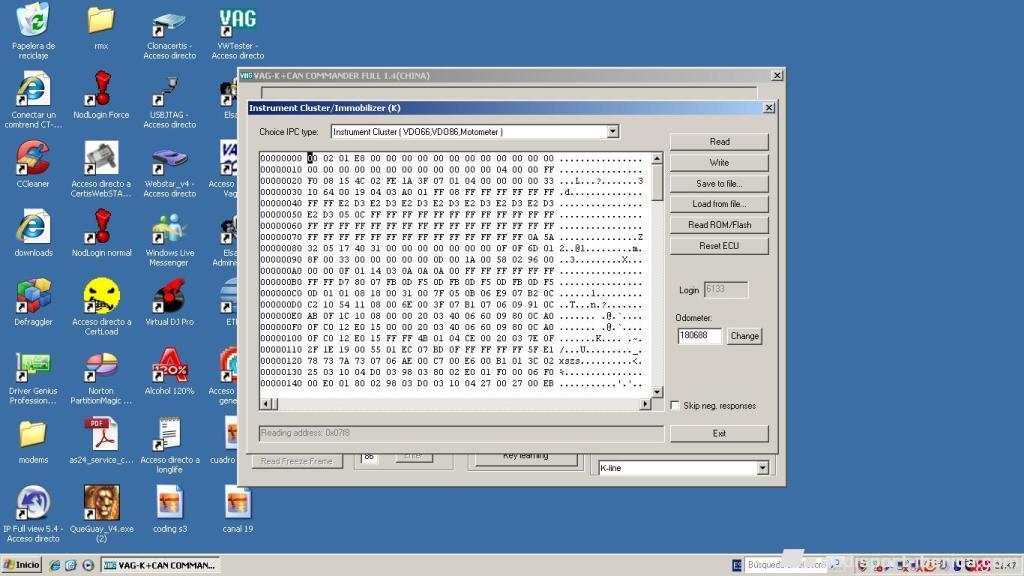Click the Change odometer button
The height and width of the screenshot is (576, 1024).
[744, 336]
